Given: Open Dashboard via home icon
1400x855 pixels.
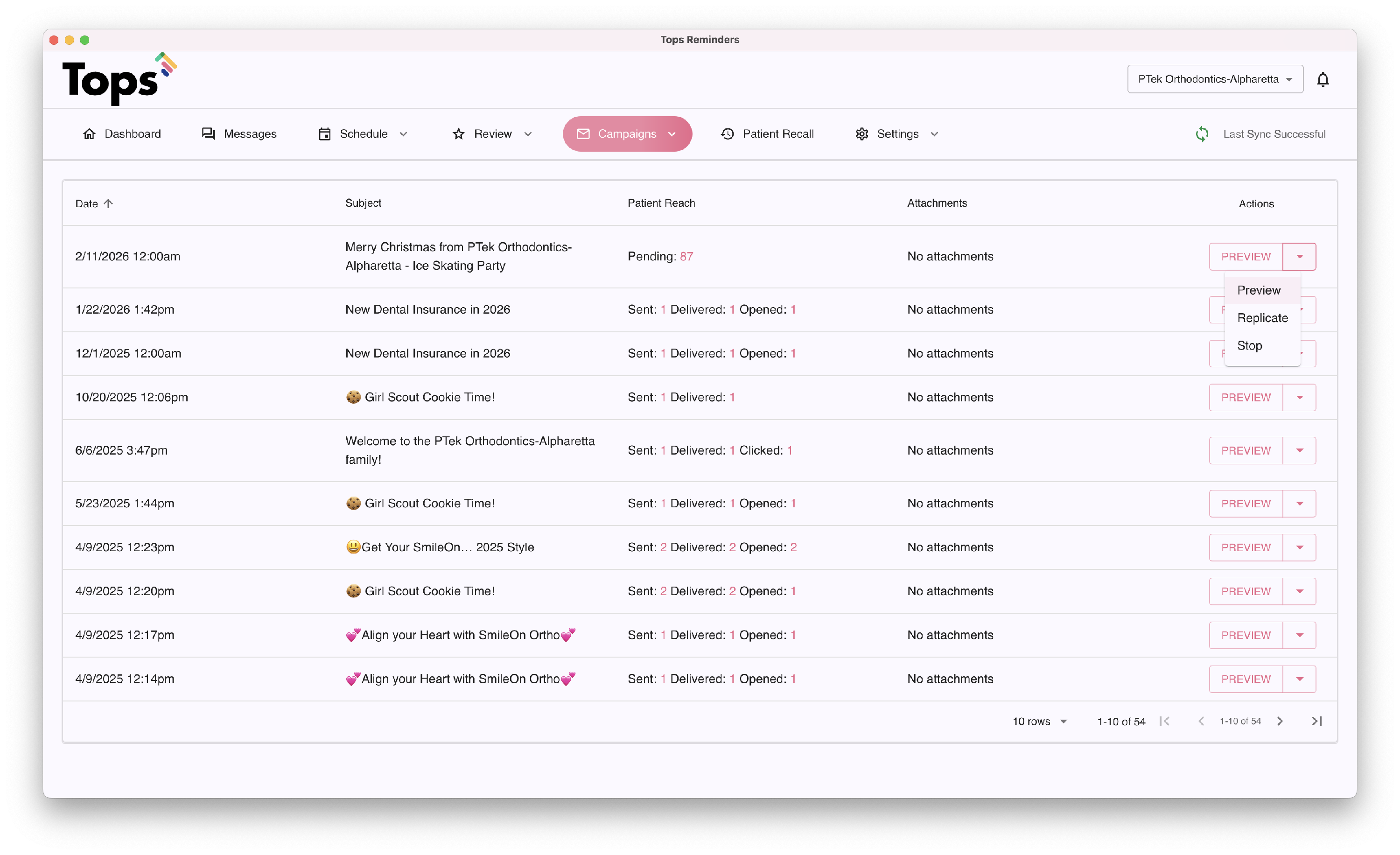Looking at the screenshot, I should (89, 134).
